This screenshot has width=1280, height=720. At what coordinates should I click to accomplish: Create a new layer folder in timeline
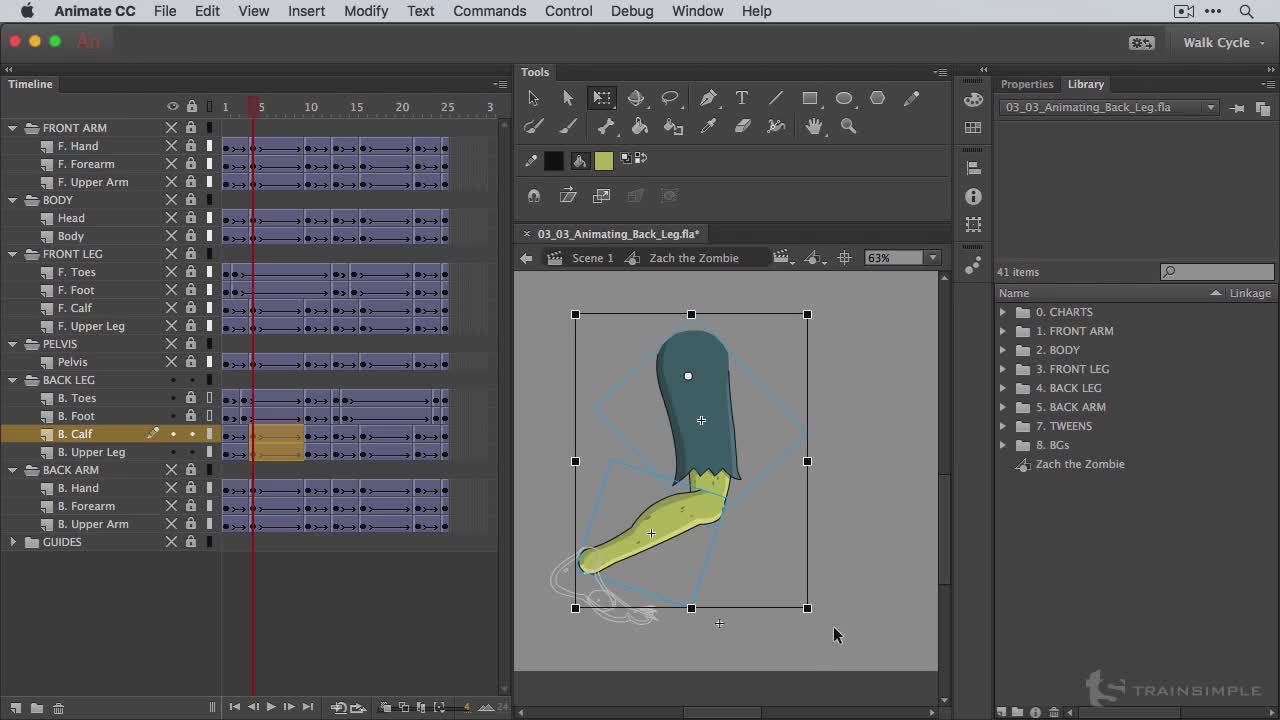36,708
